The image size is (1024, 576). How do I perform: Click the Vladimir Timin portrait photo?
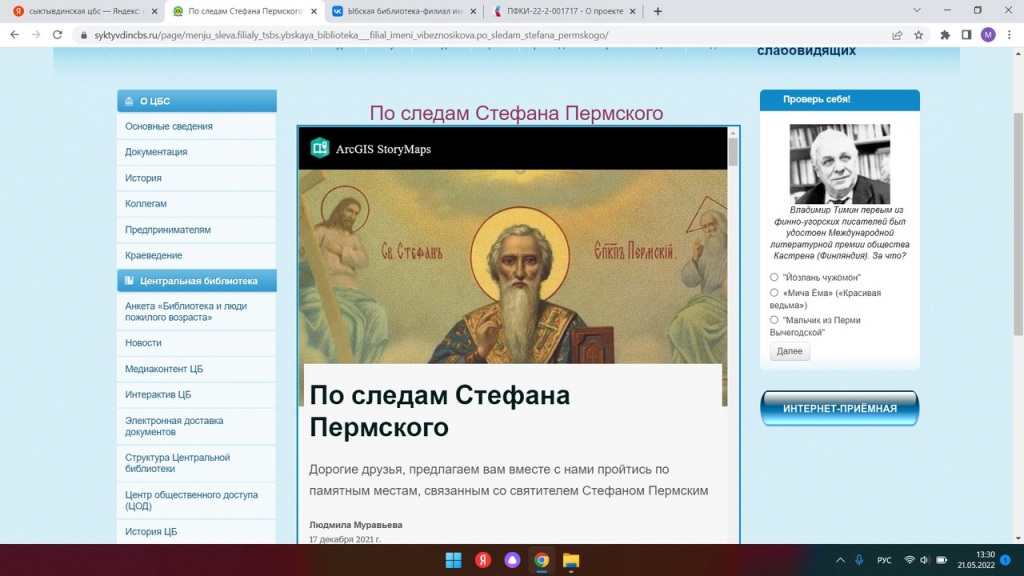pyautogui.click(x=839, y=164)
